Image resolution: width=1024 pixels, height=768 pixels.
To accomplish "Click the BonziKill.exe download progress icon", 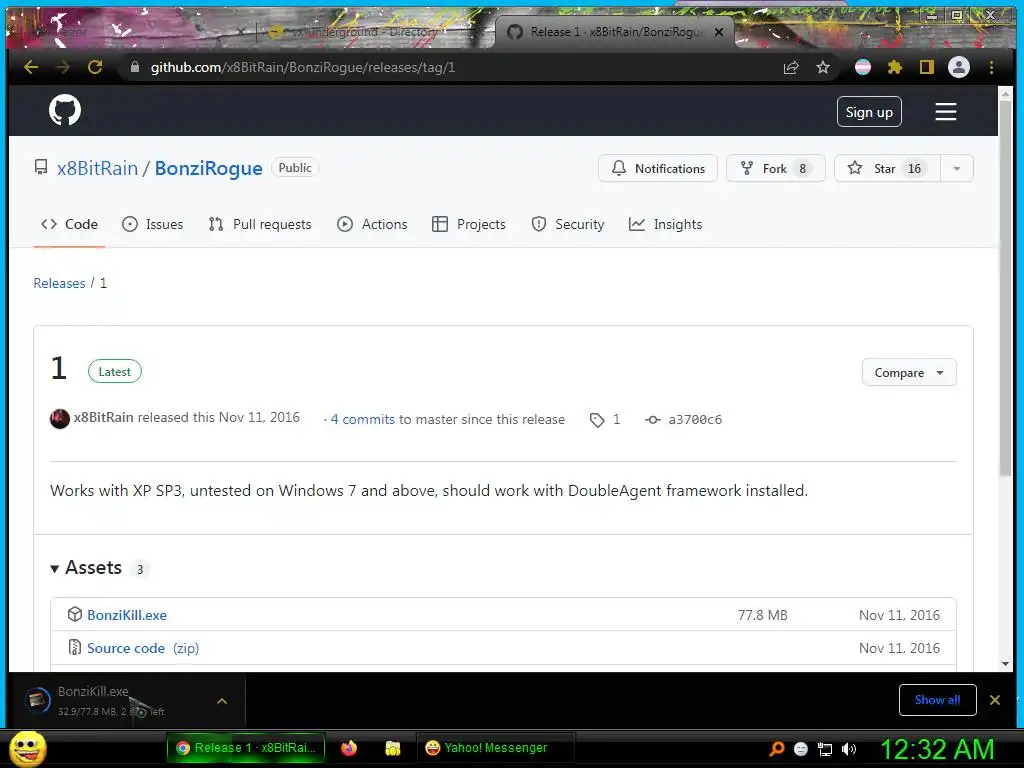I will tap(38, 701).
